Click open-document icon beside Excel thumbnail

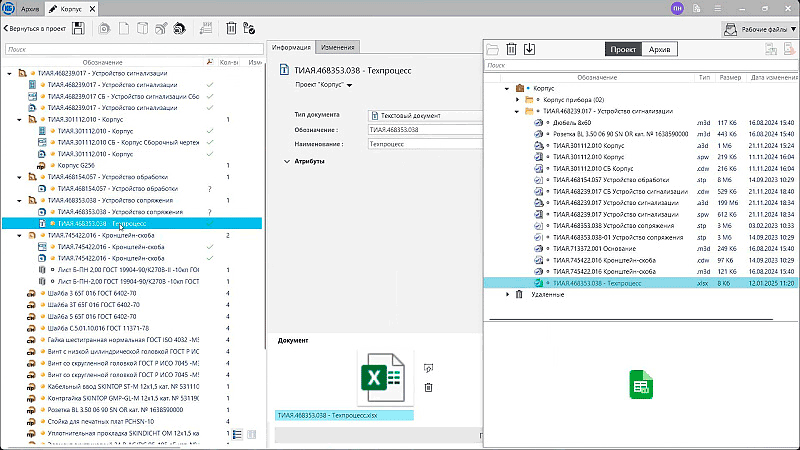429,368
